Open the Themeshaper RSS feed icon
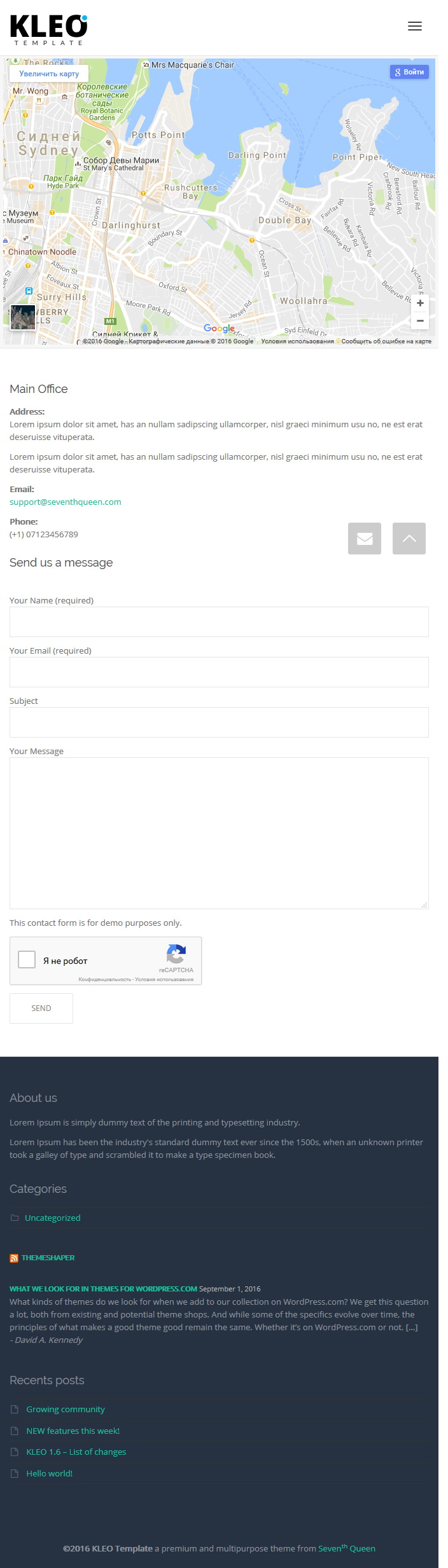The image size is (448, 1568). pos(14,1258)
